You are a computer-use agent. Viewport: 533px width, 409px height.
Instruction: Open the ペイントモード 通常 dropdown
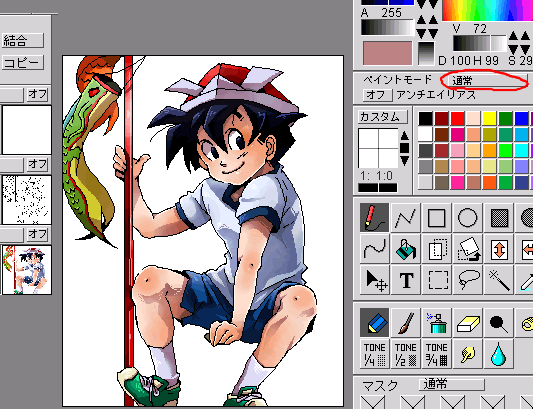point(487,80)
